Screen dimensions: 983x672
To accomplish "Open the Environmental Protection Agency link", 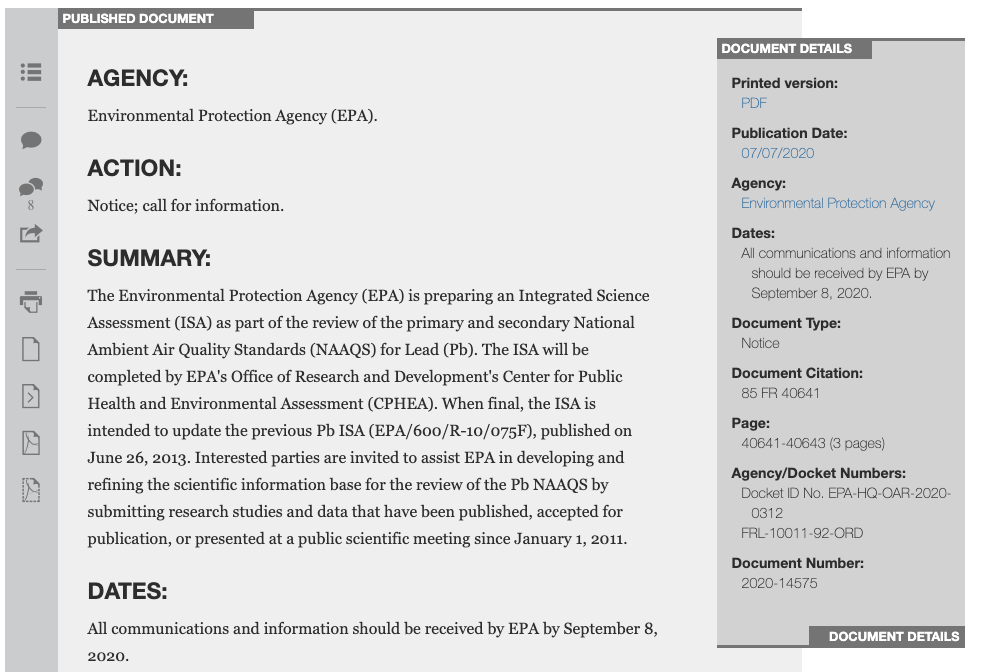I will coord(838,203).
